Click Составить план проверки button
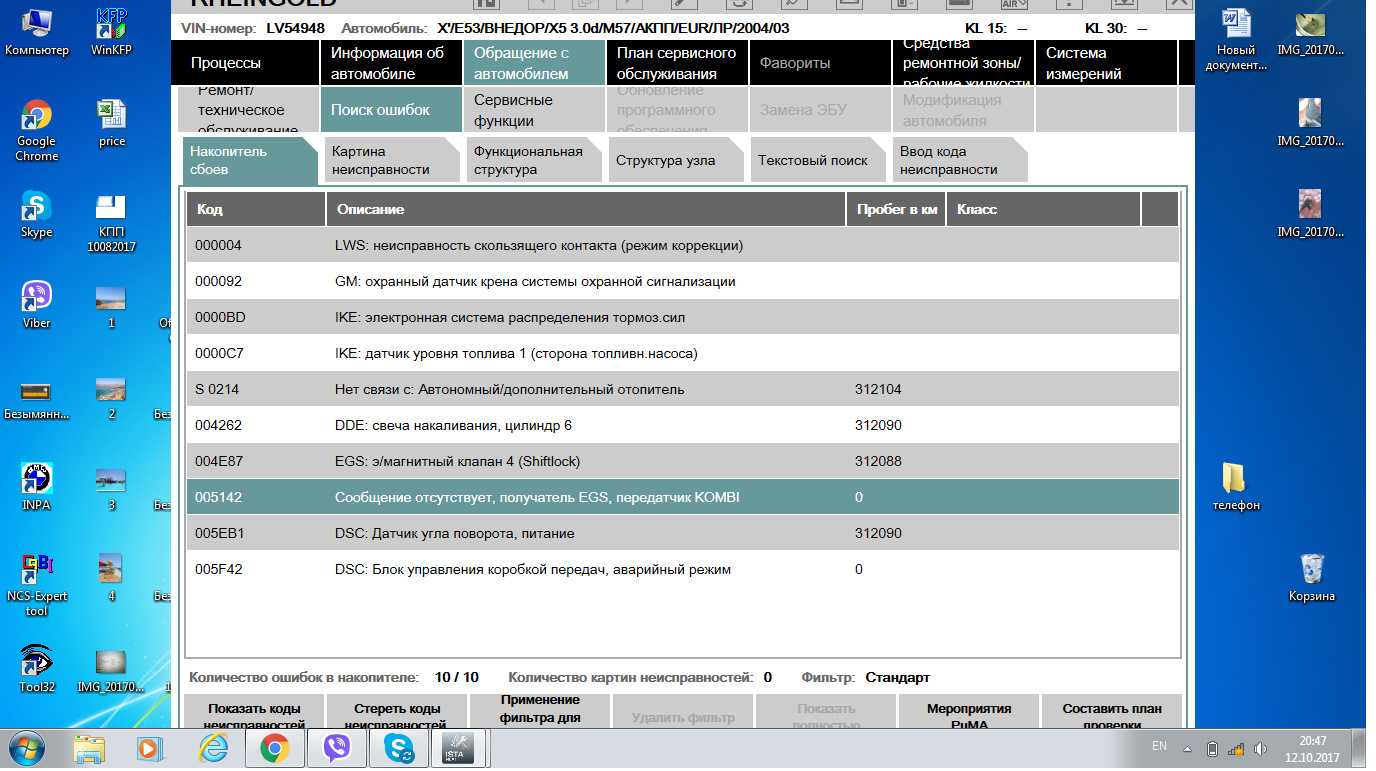 coord(1111,712)
